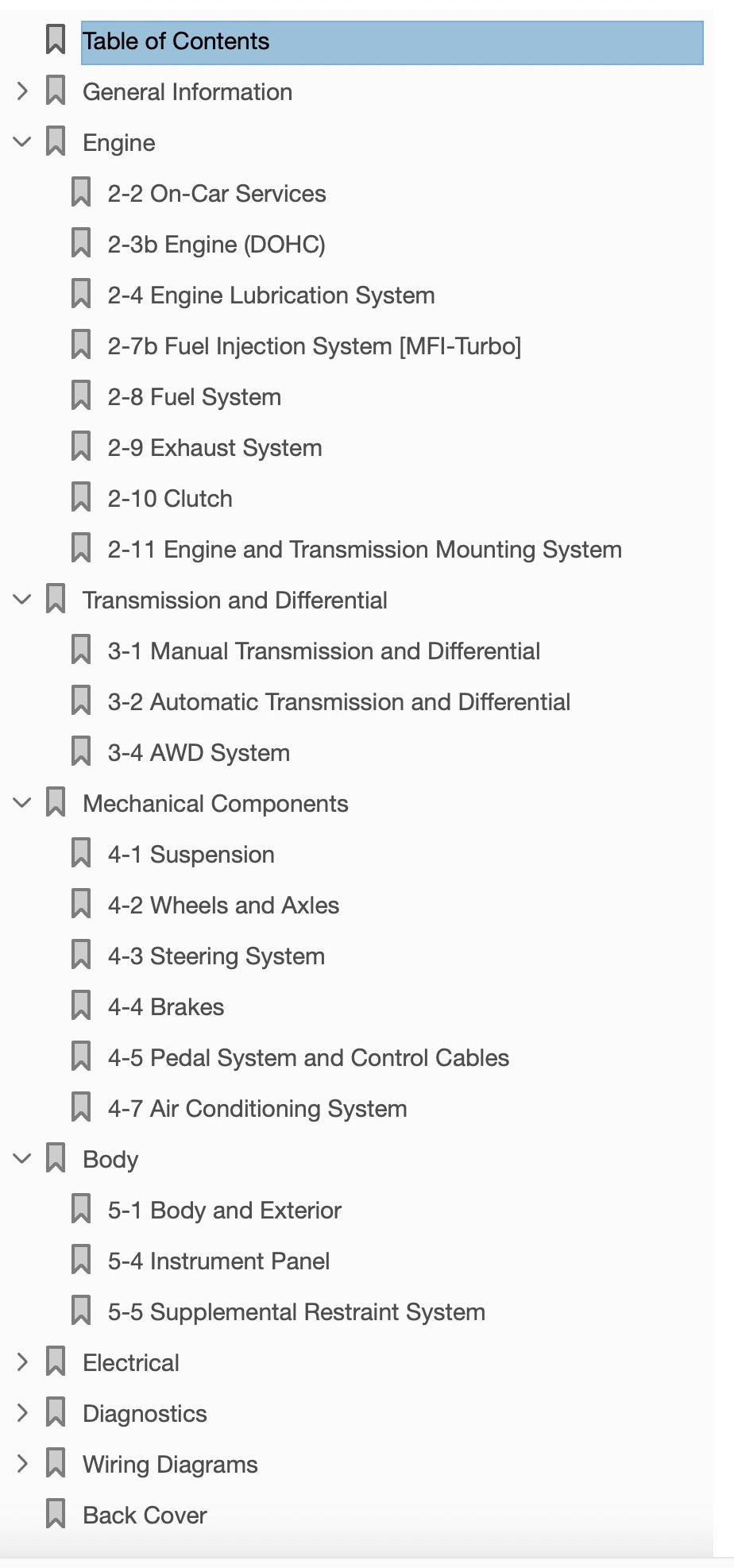Open 3-2 Automatic Transmission and Differential
734x1568 pixels.
pyautogui.click(x=339, y=702)
